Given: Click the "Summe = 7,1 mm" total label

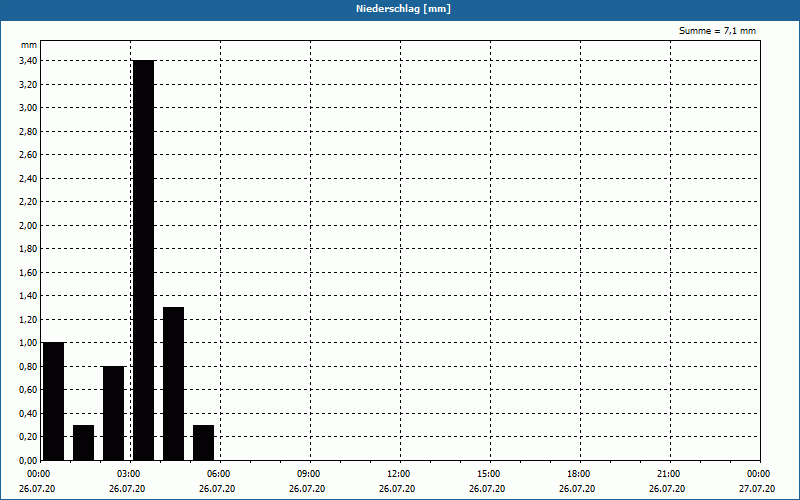Looking at the screenshot, I should point(717,31).
